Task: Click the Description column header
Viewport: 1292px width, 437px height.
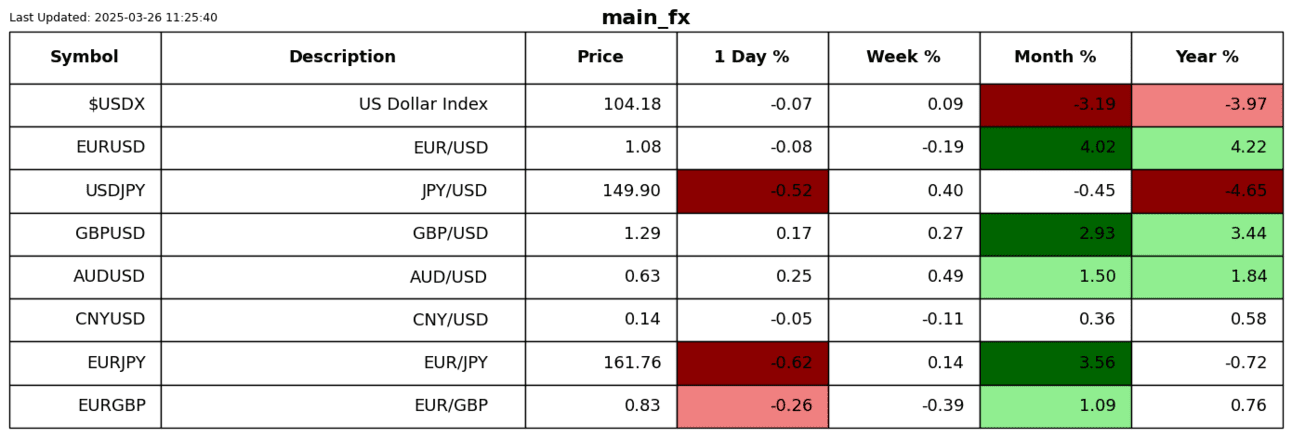Action: coord(342,57)
